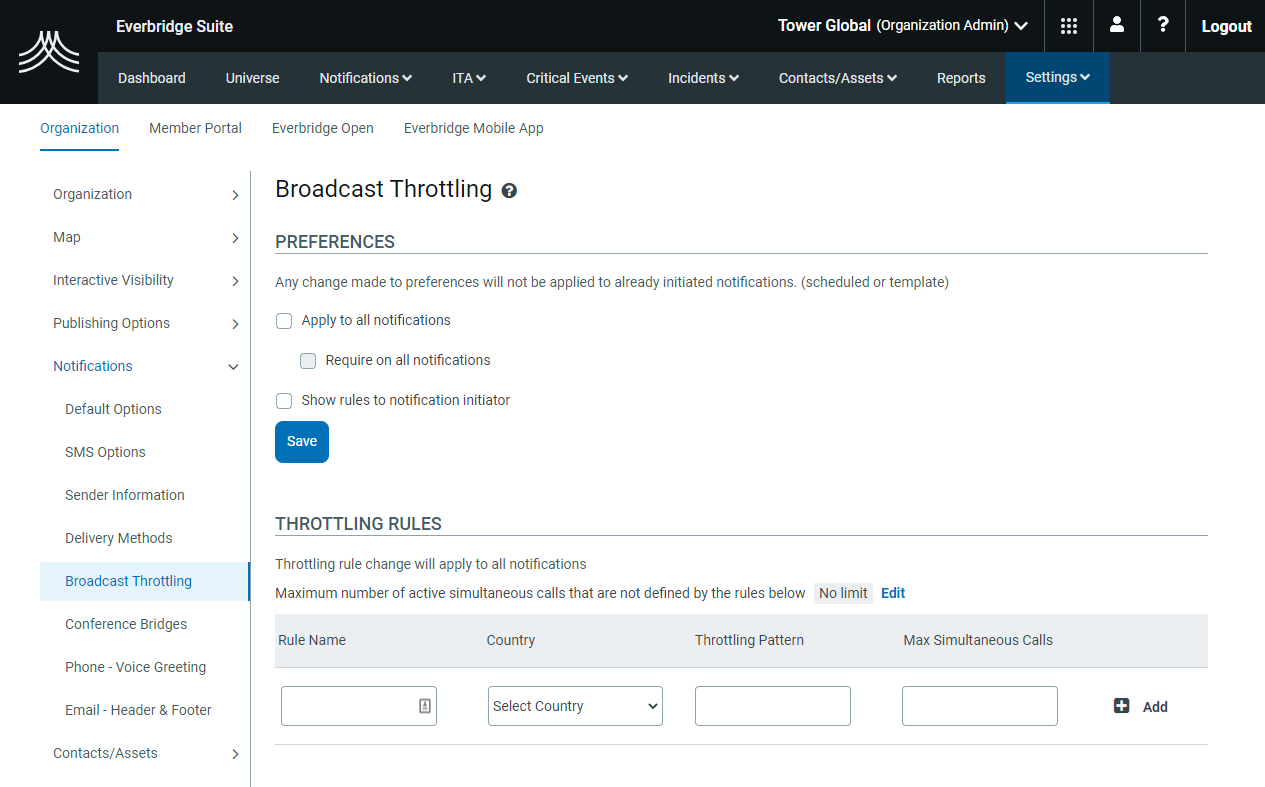Screen dimensions: 1265x787
Task: Open help for Broadcast Throttling heading
Action: pyautogui.click(x=509, y=190)
